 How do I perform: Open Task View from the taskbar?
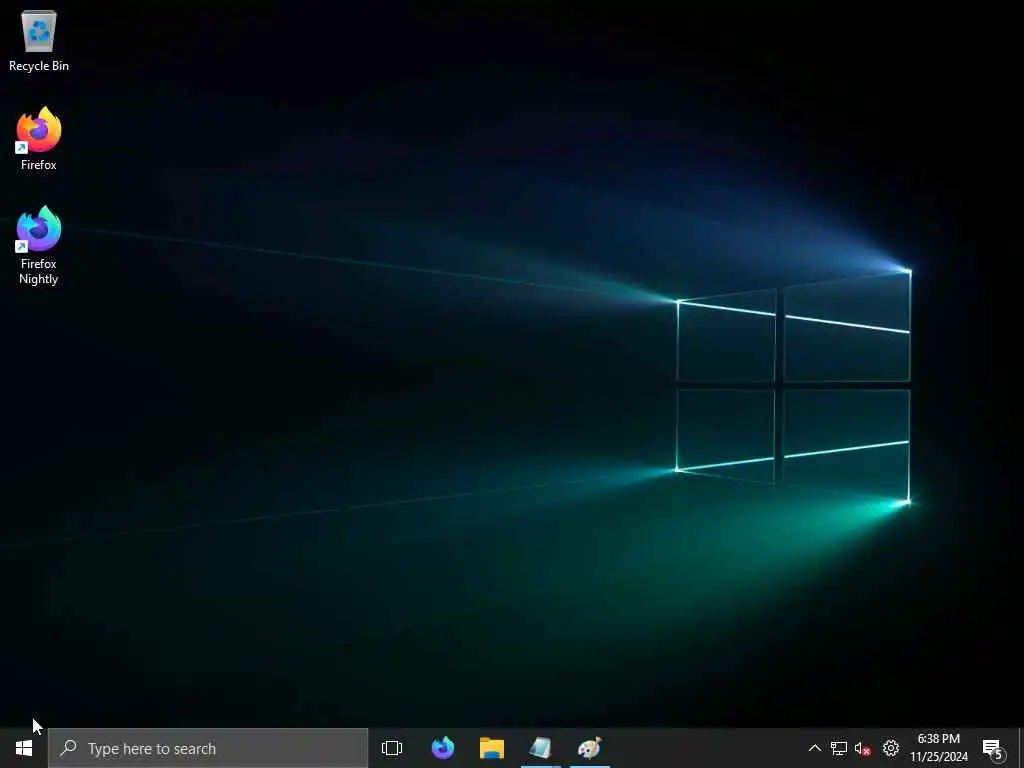tap(392, 748)
